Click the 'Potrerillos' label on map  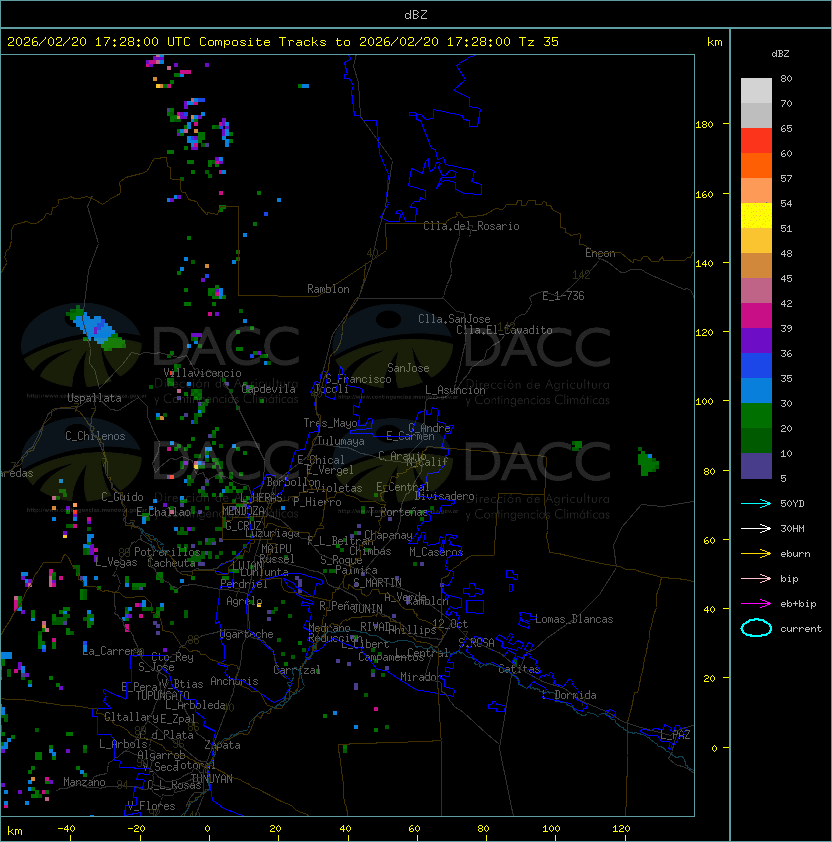point(167,552)
